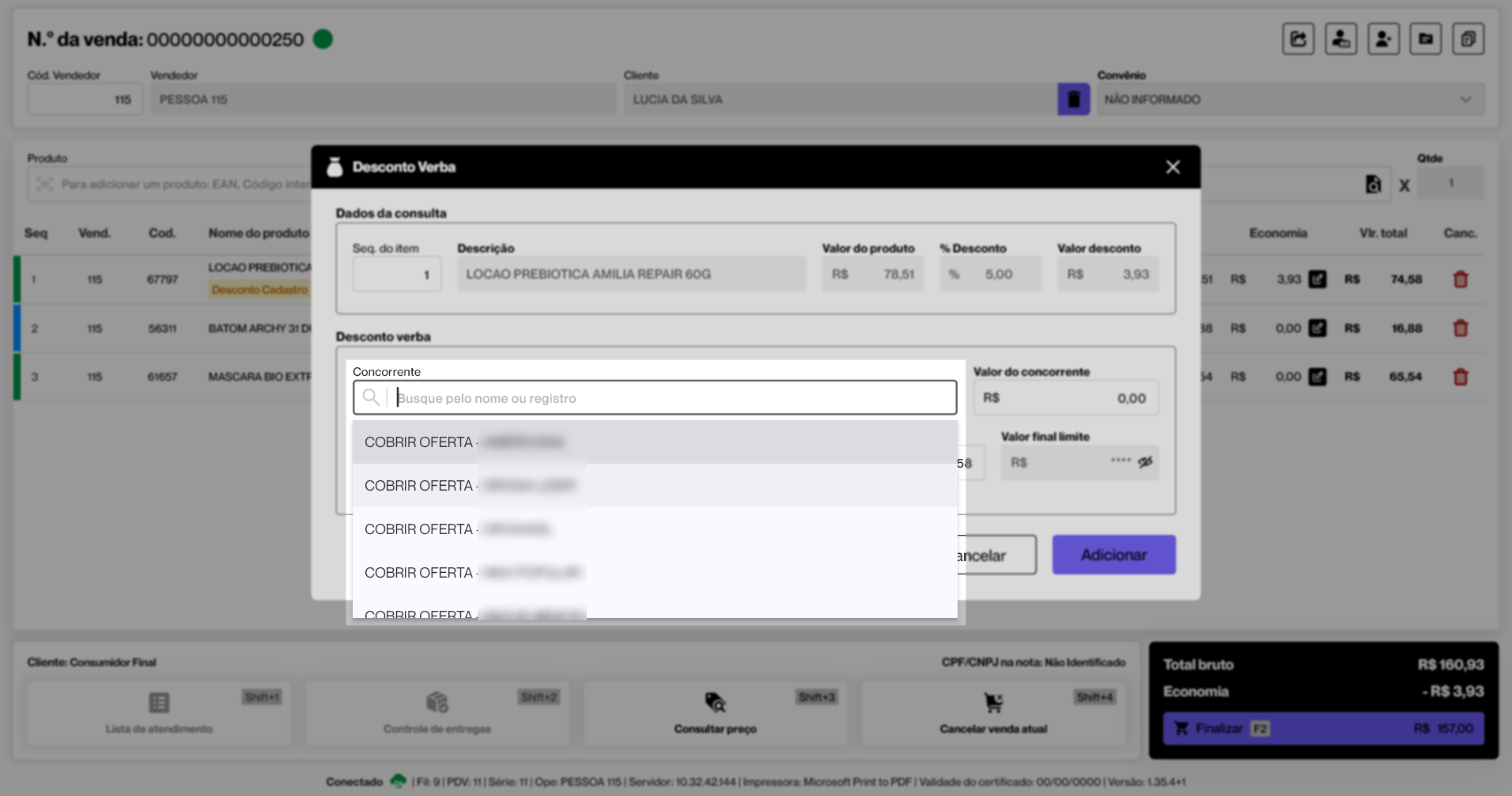Screen dimensions: 1512x796
Task: Edit economy discount on BATOM ARCHY row
Action: click(1317, 328)
